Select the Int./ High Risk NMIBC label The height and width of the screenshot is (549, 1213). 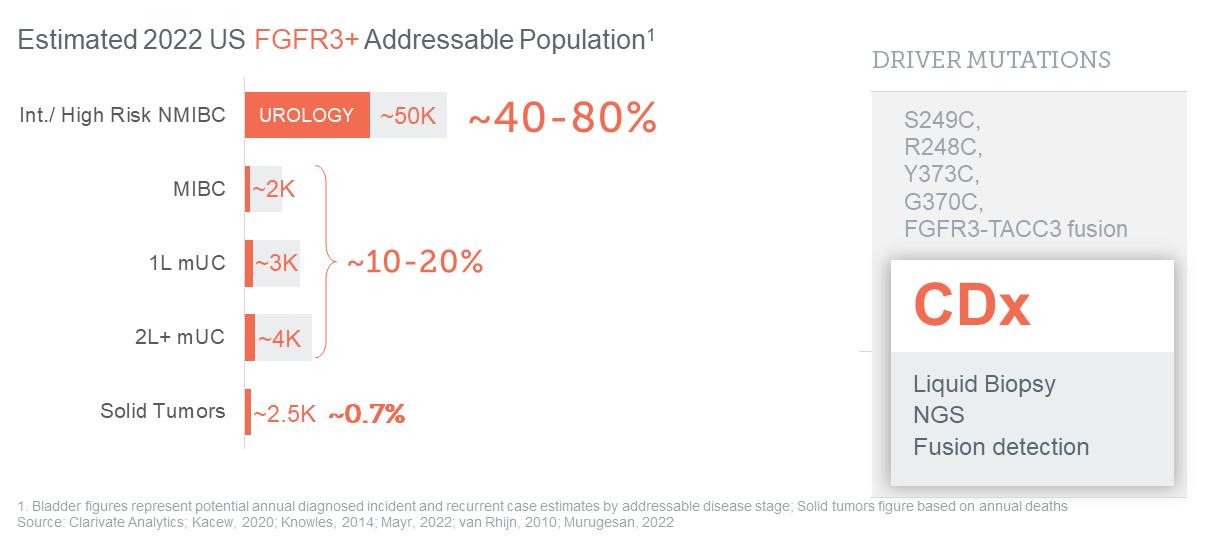[122, 115]
